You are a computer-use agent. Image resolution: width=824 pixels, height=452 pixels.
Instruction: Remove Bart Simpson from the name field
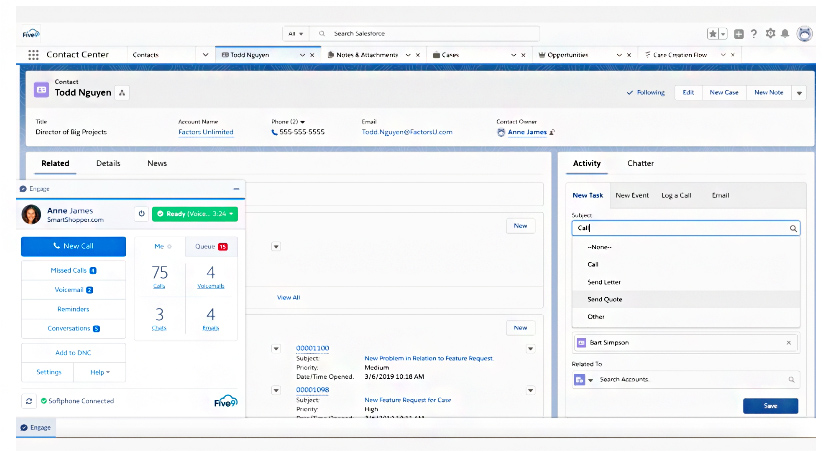789,342
